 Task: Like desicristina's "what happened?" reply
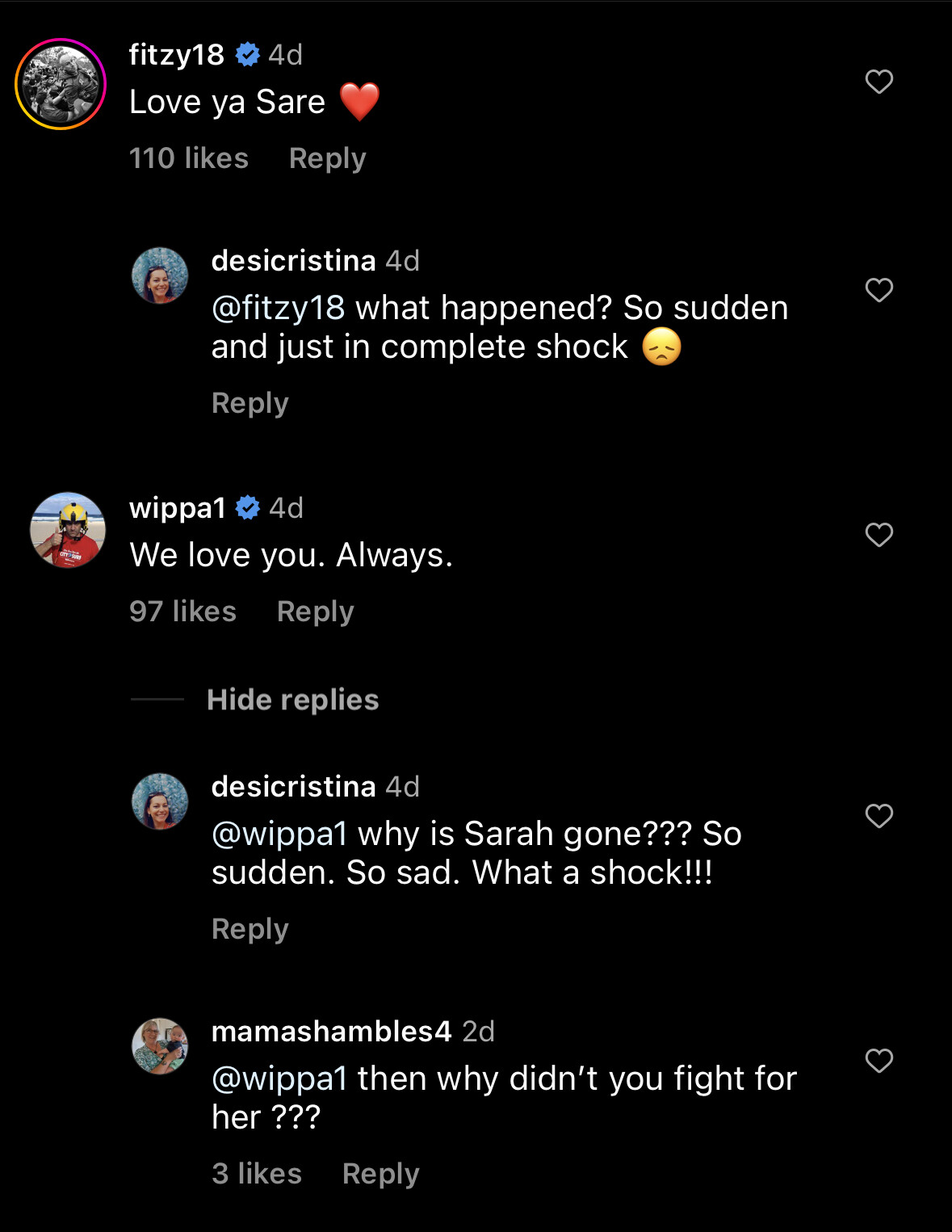click(879, 290)
